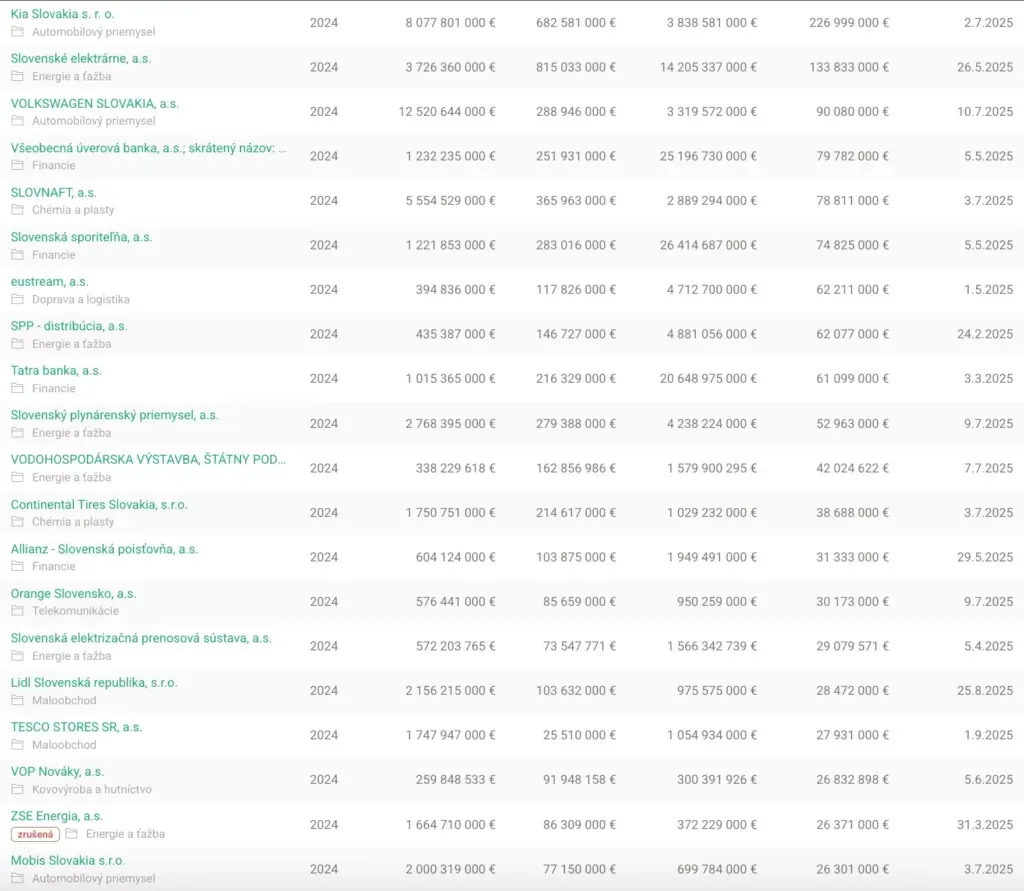1024x891 pixels.
Task: Open eustream, a.s. company link
Action: [49, 282]
